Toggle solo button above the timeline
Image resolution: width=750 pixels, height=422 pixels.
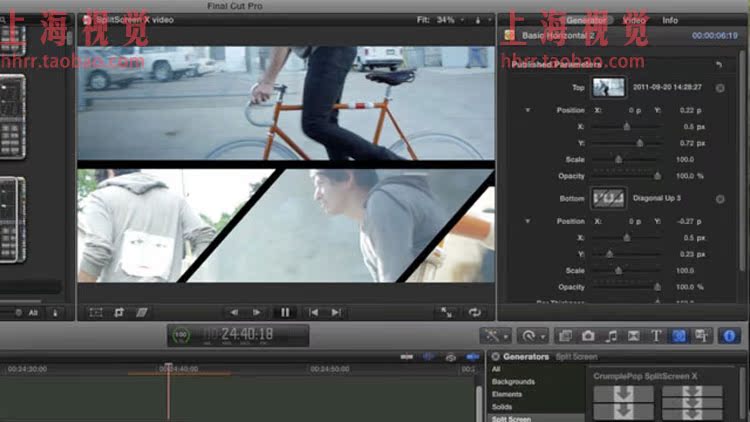click(450, 356)
